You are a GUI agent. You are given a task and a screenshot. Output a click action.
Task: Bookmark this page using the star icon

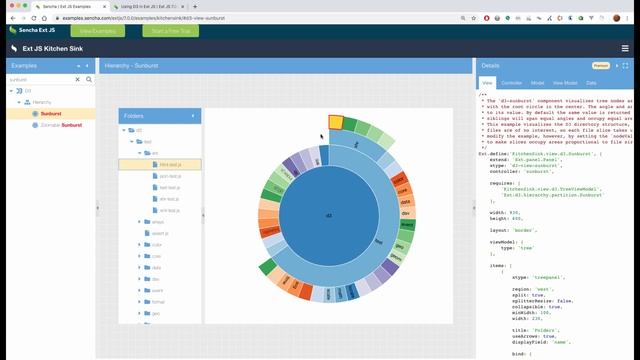[x=473, y=18]
